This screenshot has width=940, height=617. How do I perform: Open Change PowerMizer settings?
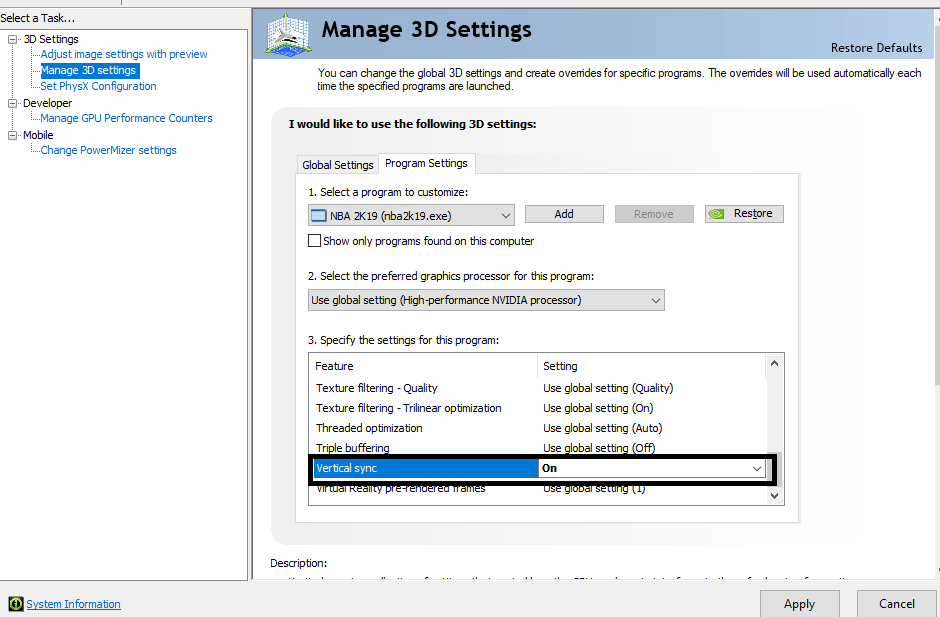tap(109, 150)
